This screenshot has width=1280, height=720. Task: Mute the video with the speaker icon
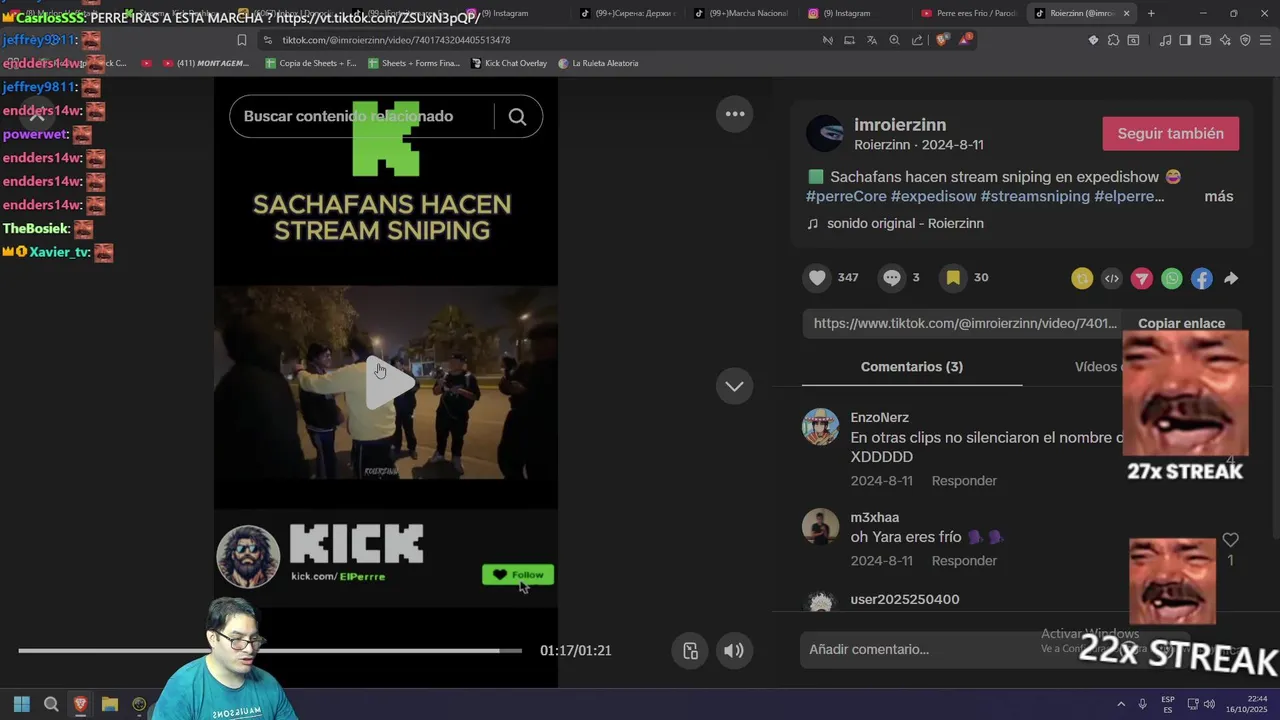pyautogui.click(x=733, y=650)
